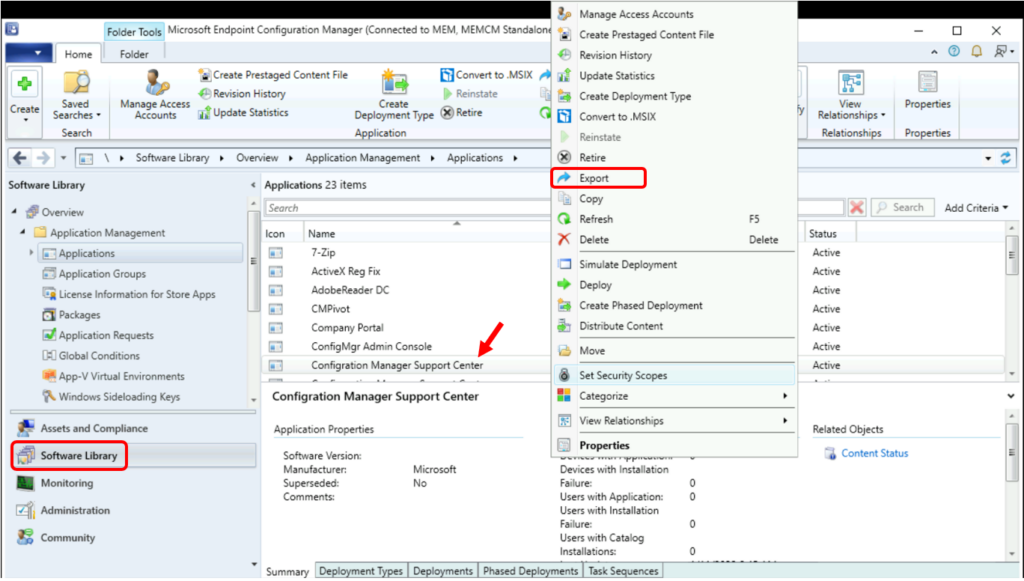Expand the Applications tree node
This screenshot has width=1024, height=581.
(x=31, y=253)
